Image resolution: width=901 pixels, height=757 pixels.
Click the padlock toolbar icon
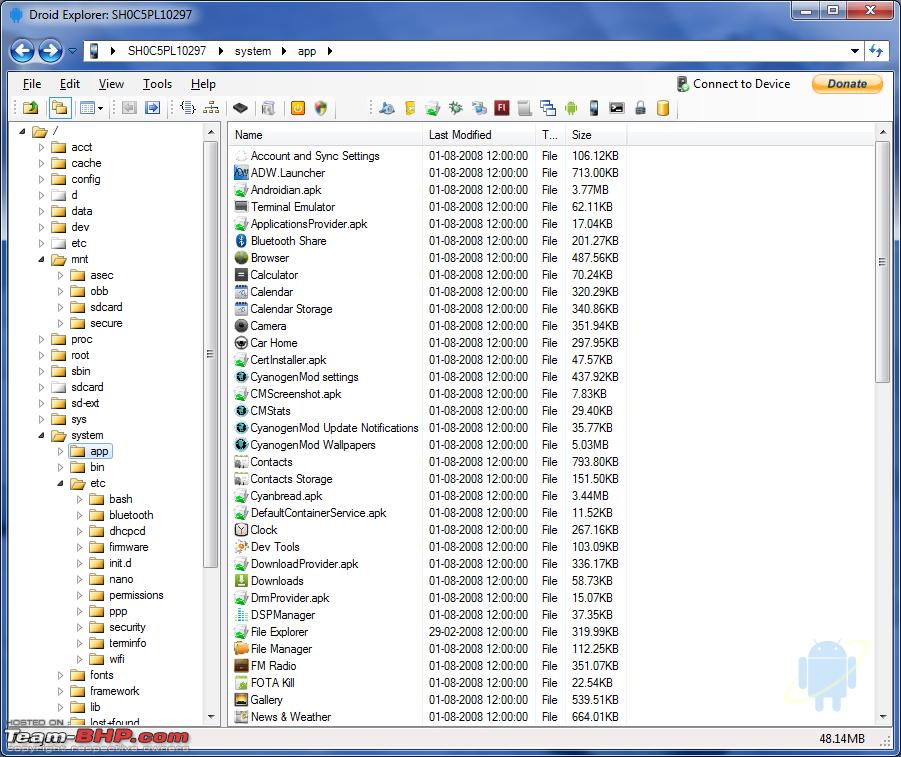[640, 107]
